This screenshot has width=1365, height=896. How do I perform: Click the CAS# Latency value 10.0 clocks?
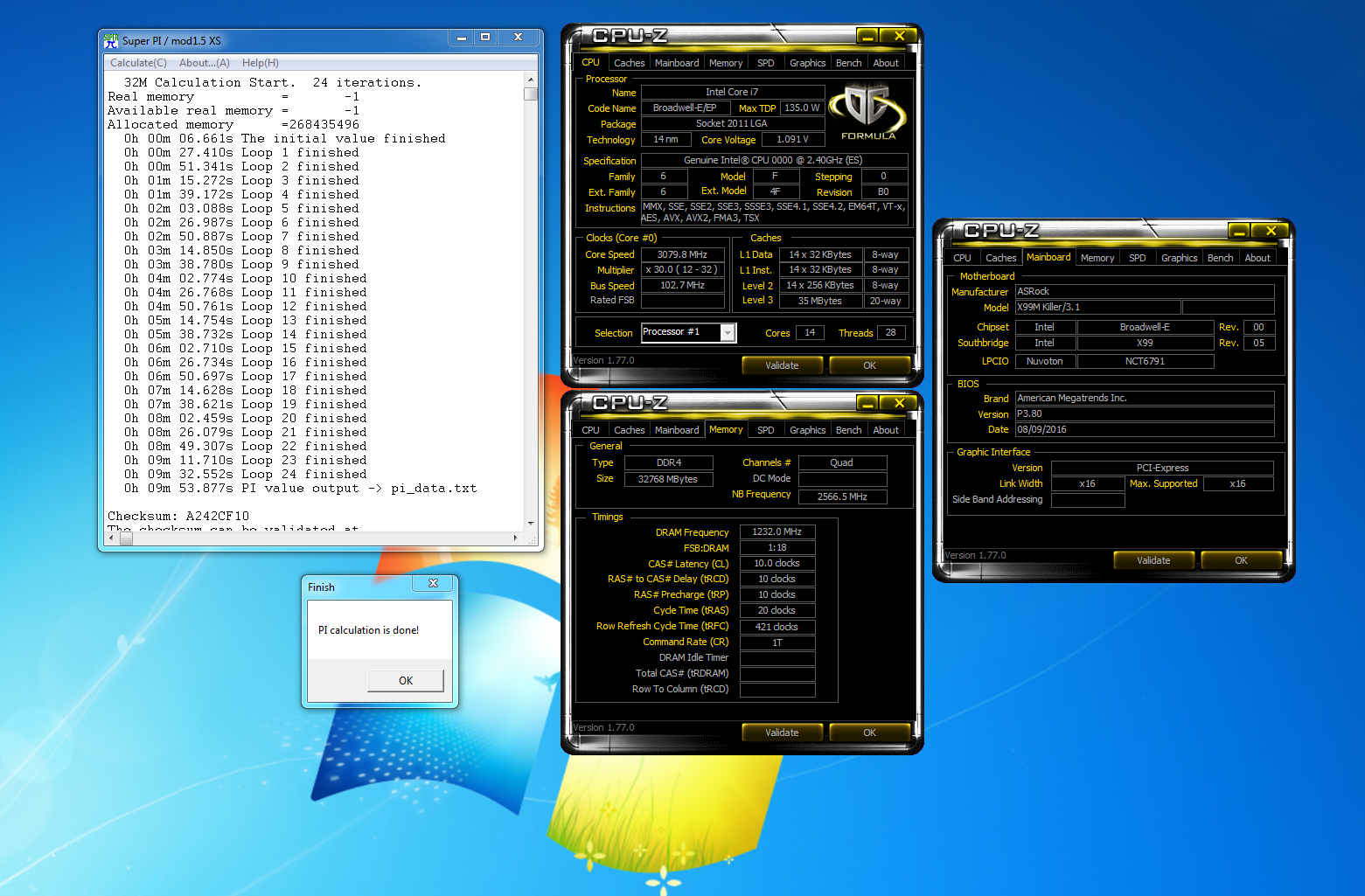pos(777,564)
